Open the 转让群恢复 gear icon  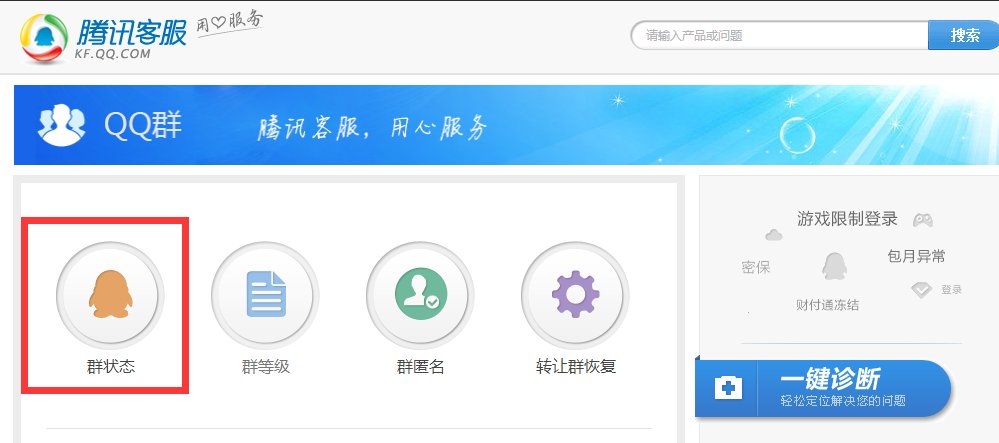[575, 295]
